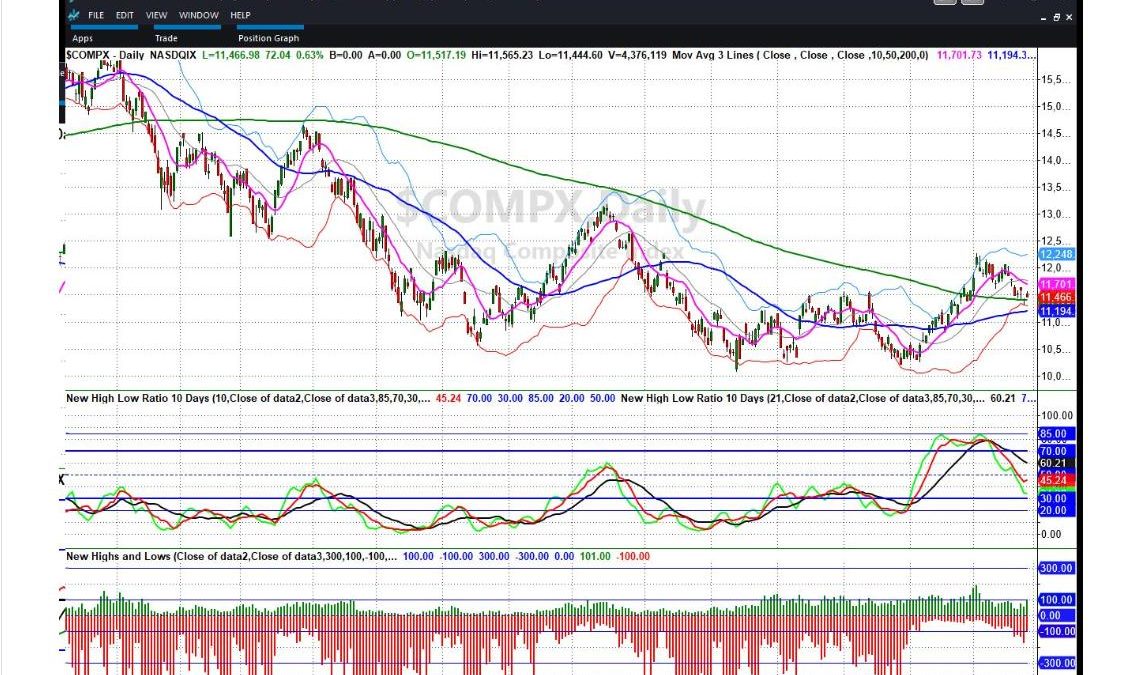The height and width of the screenshot is (675, 1138).
Task: Switch to the Apps toolbar tab
Action: point(82,38)
